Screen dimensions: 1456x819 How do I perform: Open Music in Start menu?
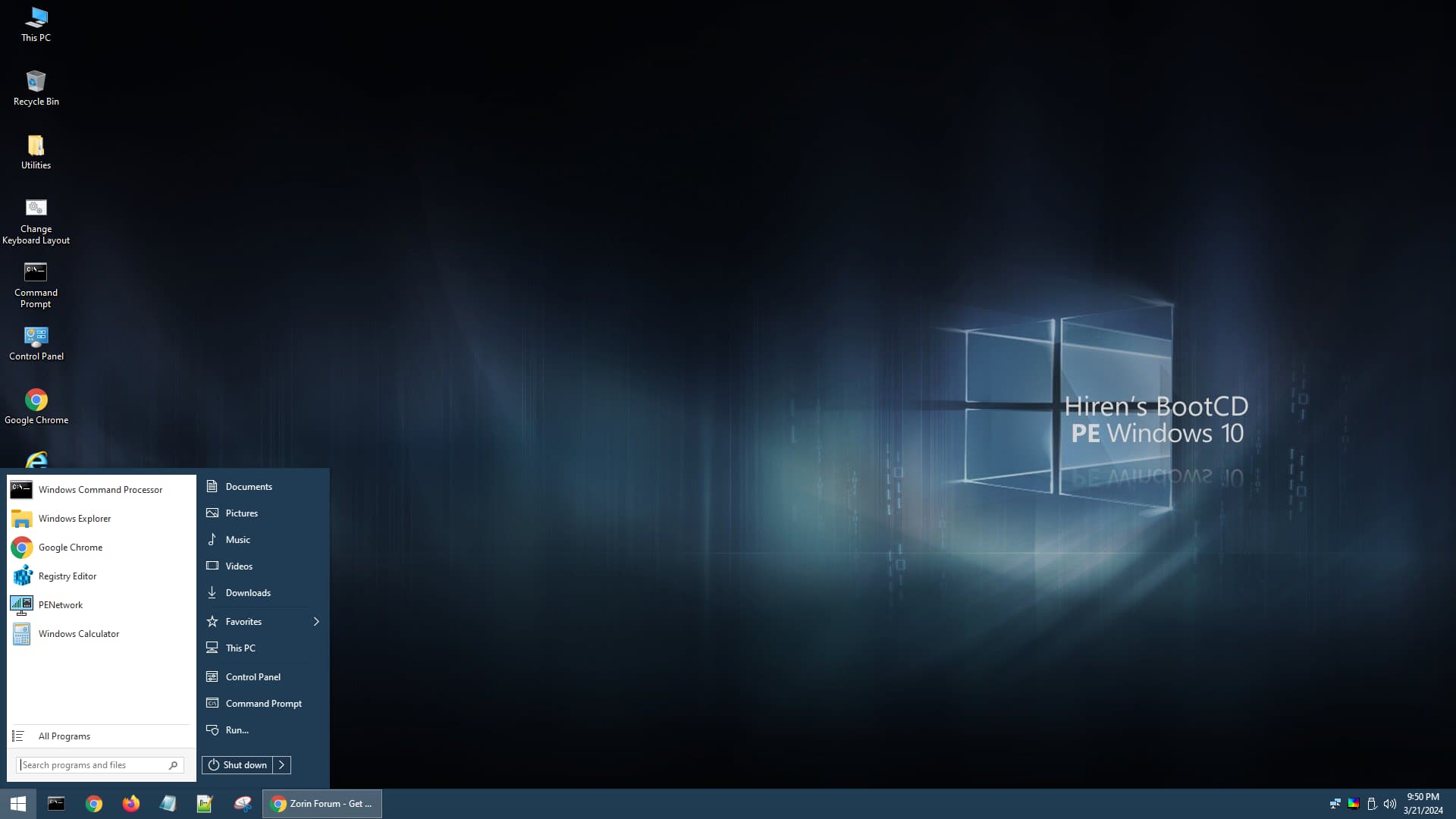point(263,540)
